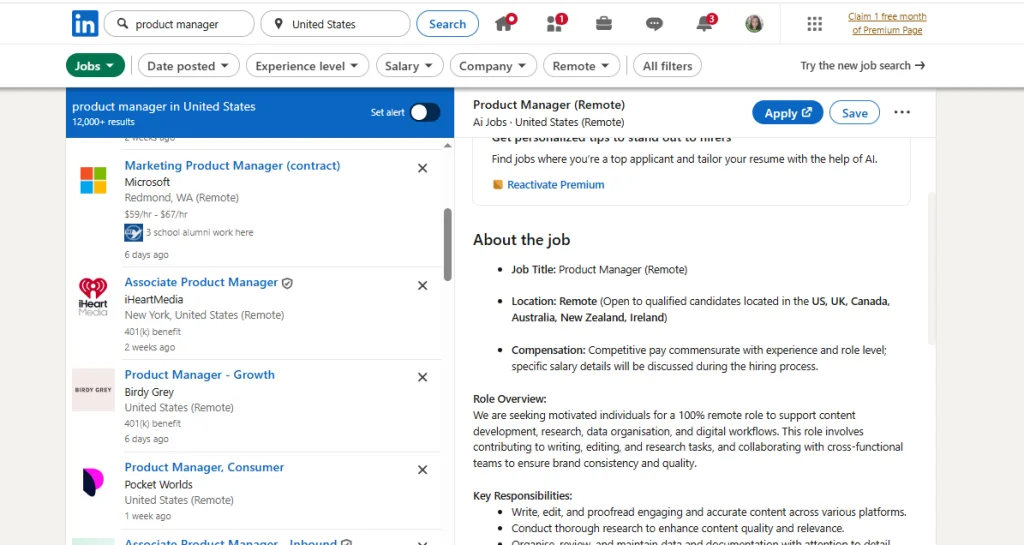Open the My Network icon

click(x=556, y=23)
